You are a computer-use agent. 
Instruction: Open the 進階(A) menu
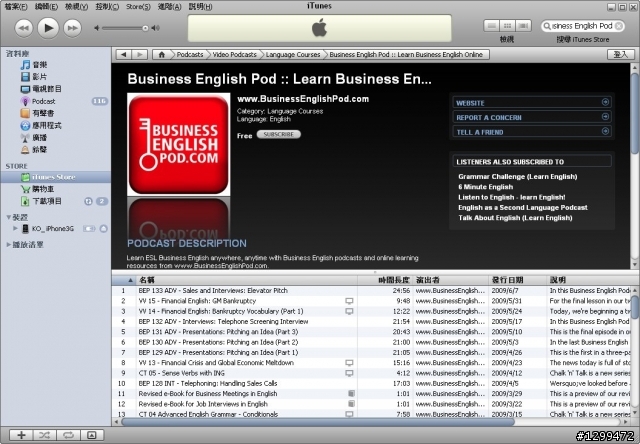pyautogui.click(x=169, y=7)
